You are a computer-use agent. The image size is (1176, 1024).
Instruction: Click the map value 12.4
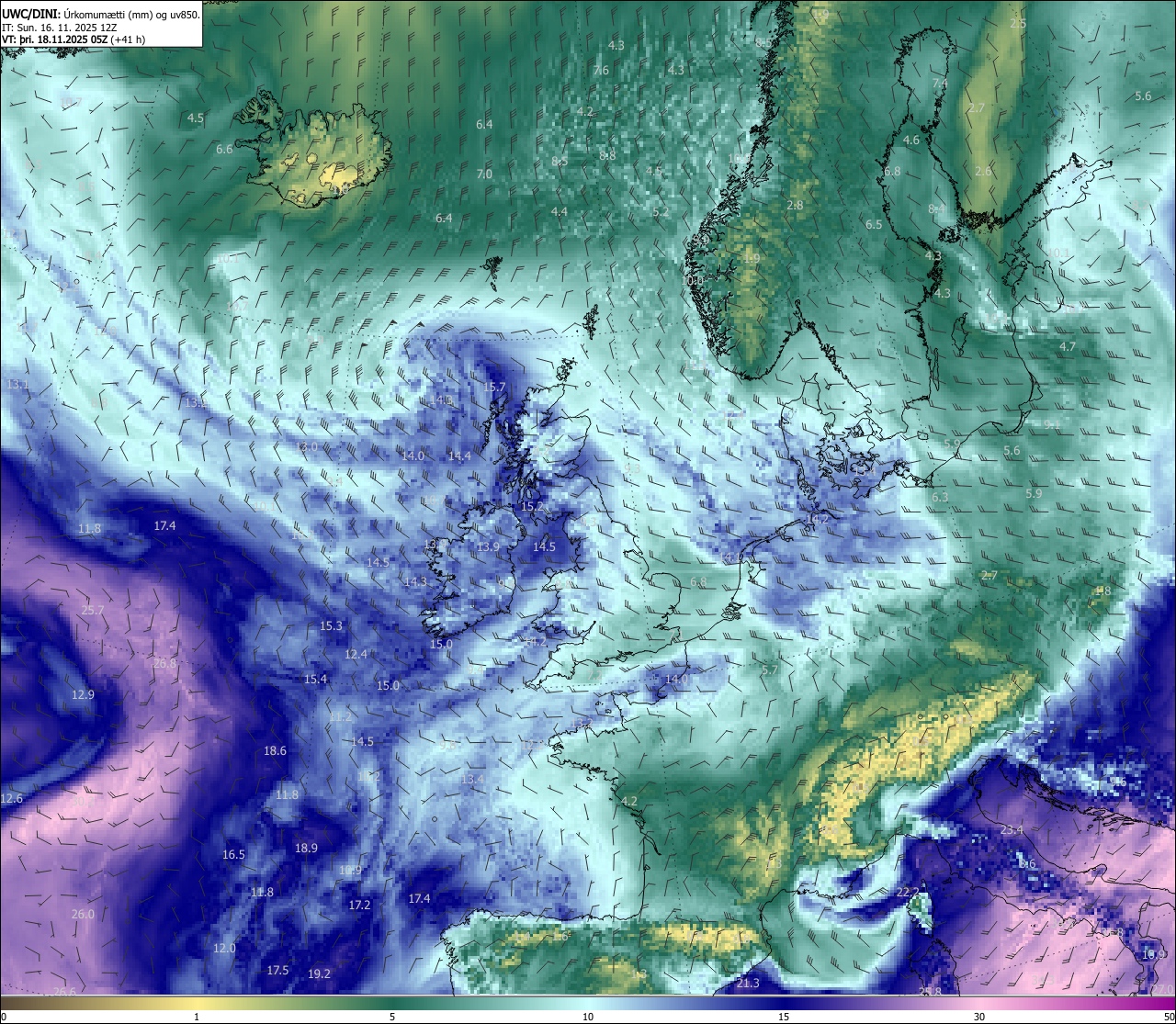point(356,654)
